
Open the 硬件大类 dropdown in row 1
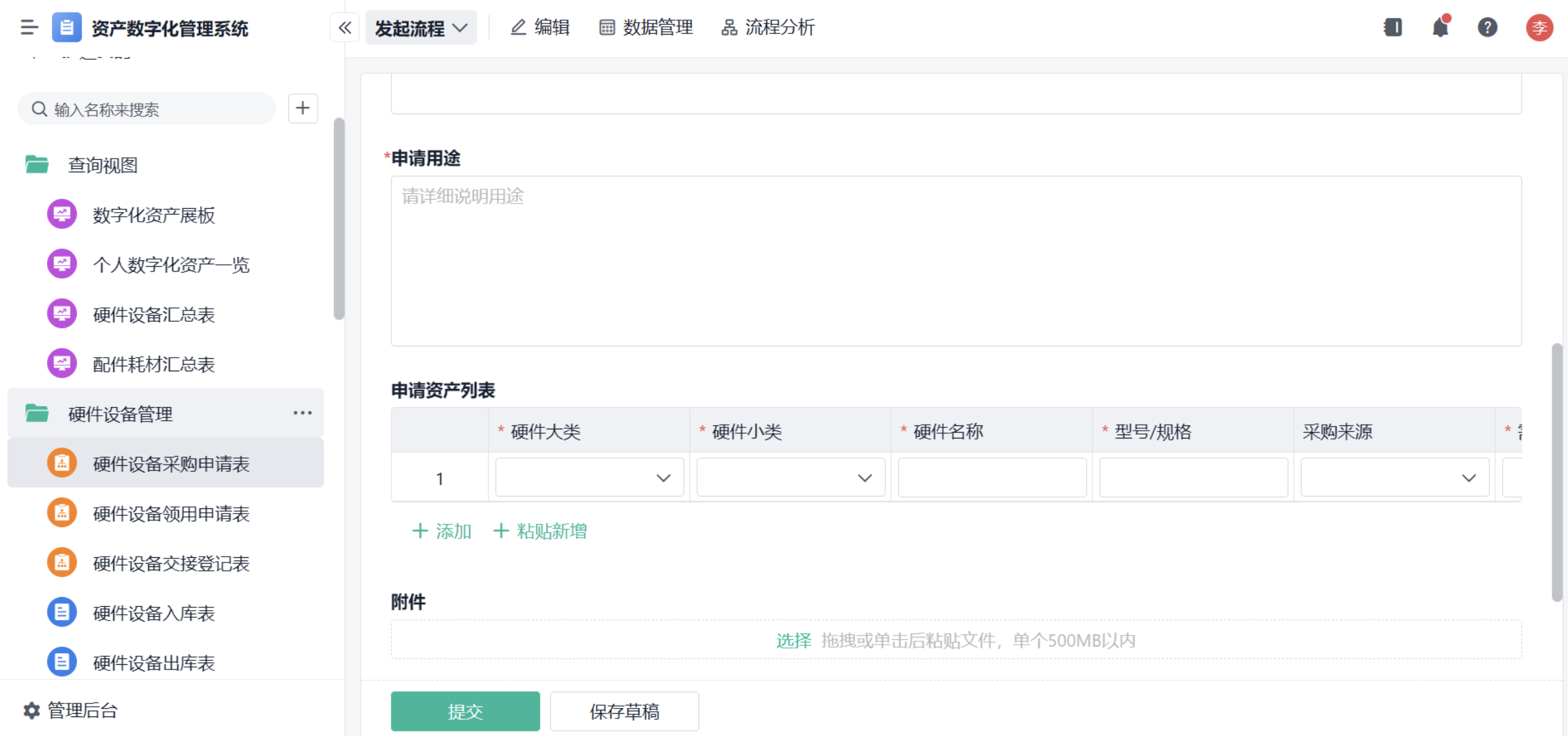click(589, 478)
